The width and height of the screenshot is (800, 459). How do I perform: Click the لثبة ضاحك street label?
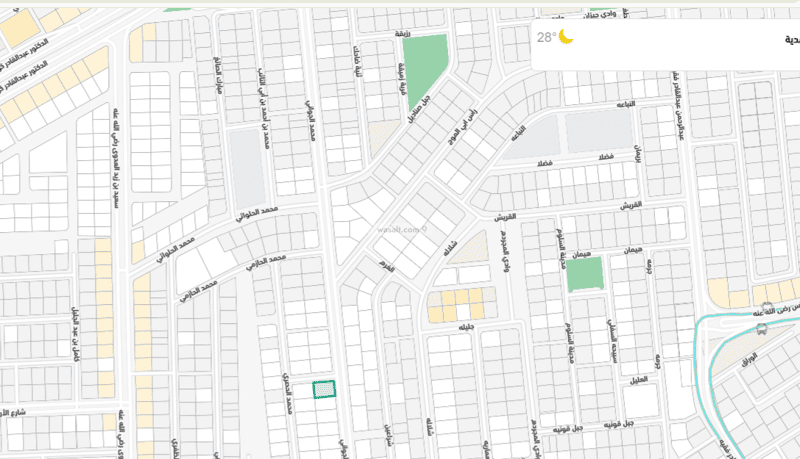pyautogui.click(x=358, y=62)
